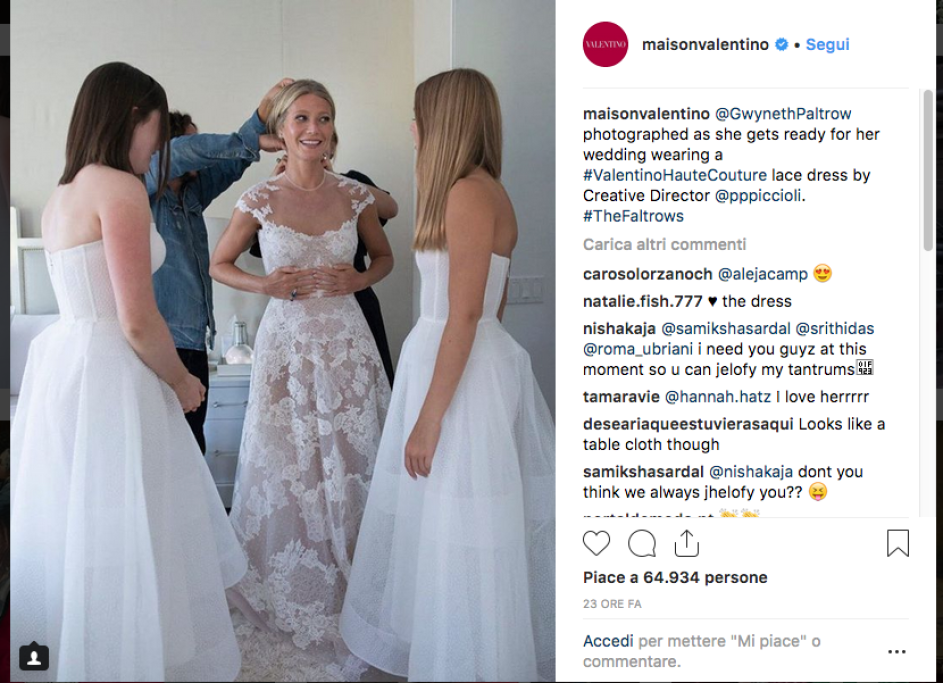
Task: Open the 23 ORE FA timestamp
Action: 612,604
